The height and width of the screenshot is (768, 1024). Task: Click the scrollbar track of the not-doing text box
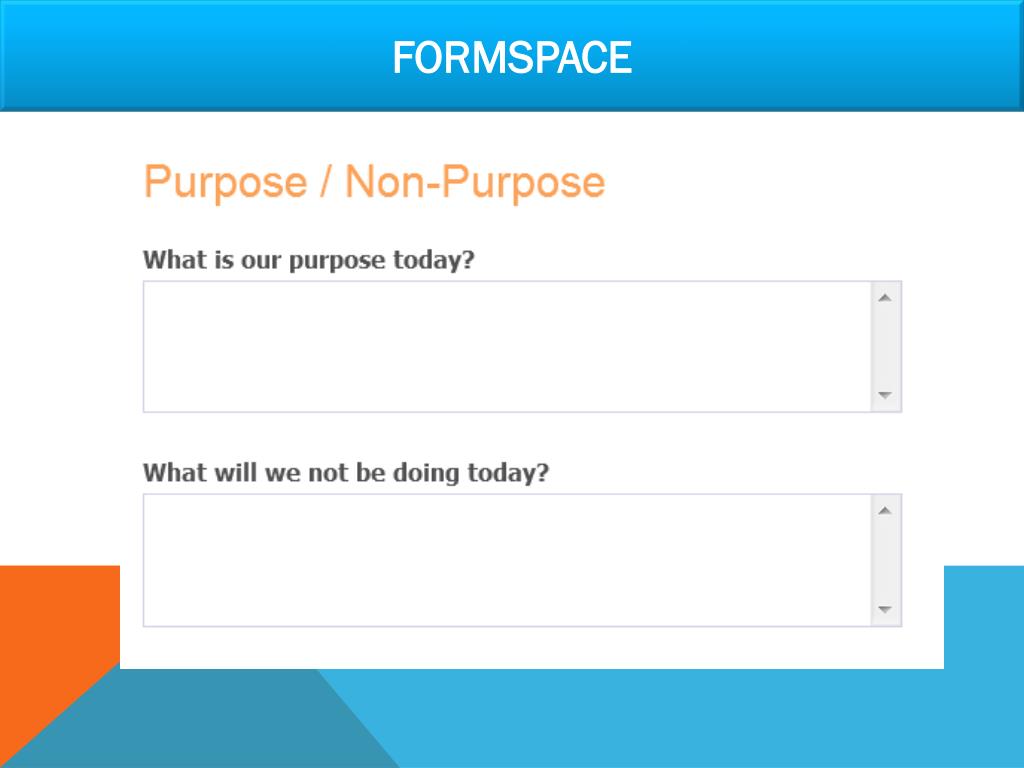pyautogui.click(x=885, y=560)
